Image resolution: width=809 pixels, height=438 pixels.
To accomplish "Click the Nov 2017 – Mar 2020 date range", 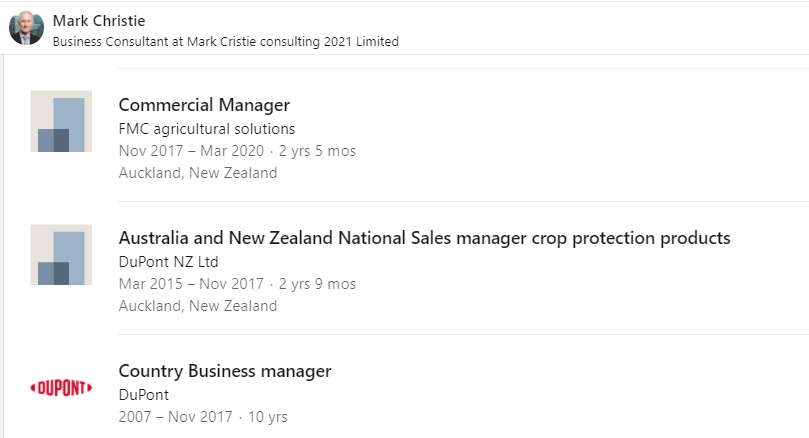I will tap(191, 151).
